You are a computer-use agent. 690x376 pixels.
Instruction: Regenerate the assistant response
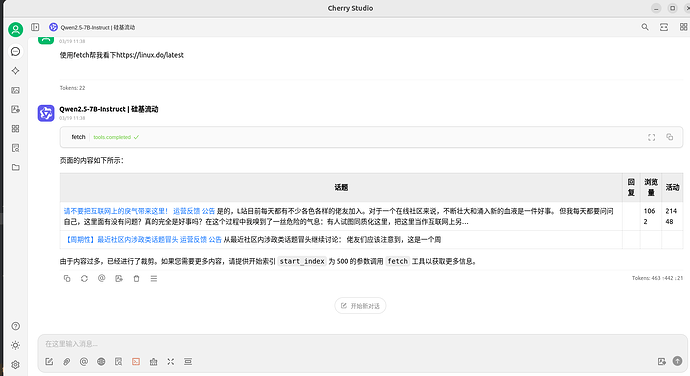pyautogui.click(x=84, y=278)
